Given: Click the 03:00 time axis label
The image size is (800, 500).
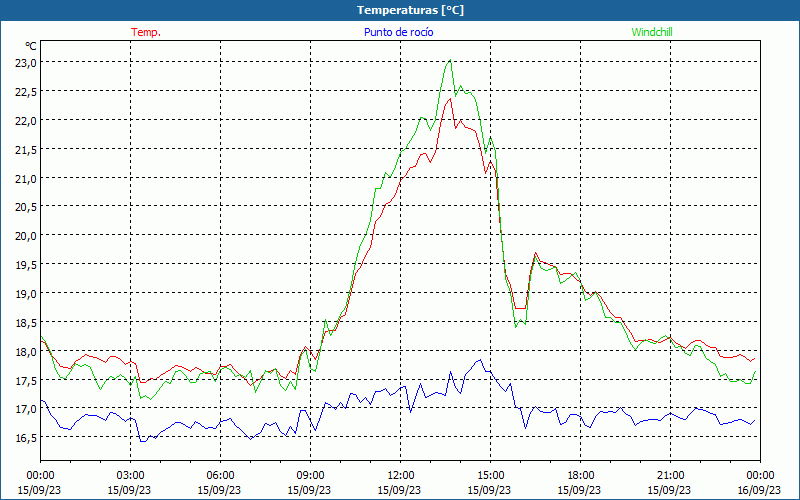Looking at the screenshot, I should point(130,476).
